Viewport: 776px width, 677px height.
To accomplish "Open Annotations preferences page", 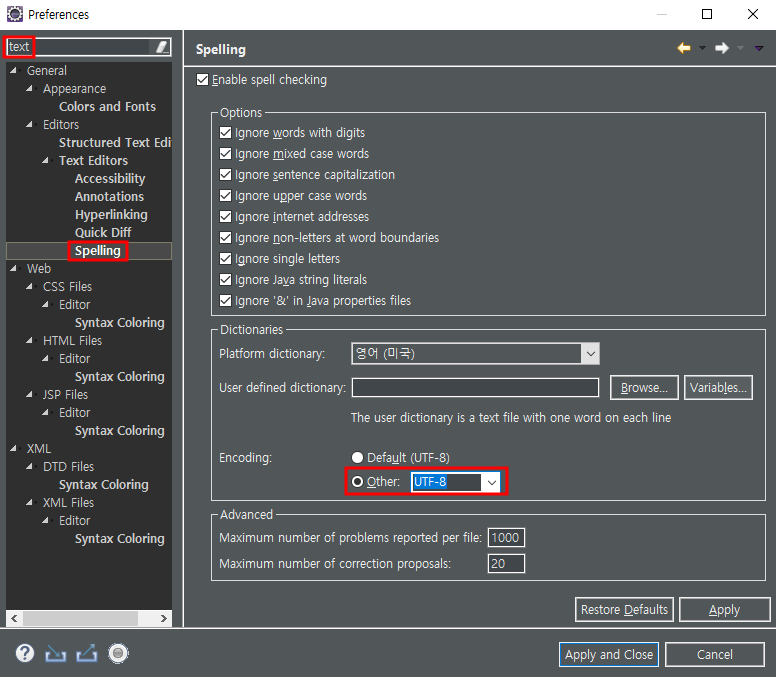I will (109, 196).
